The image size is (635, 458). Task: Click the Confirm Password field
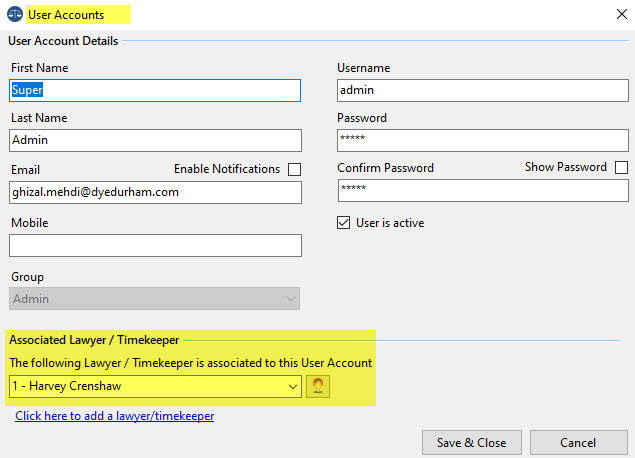point(483,190)
